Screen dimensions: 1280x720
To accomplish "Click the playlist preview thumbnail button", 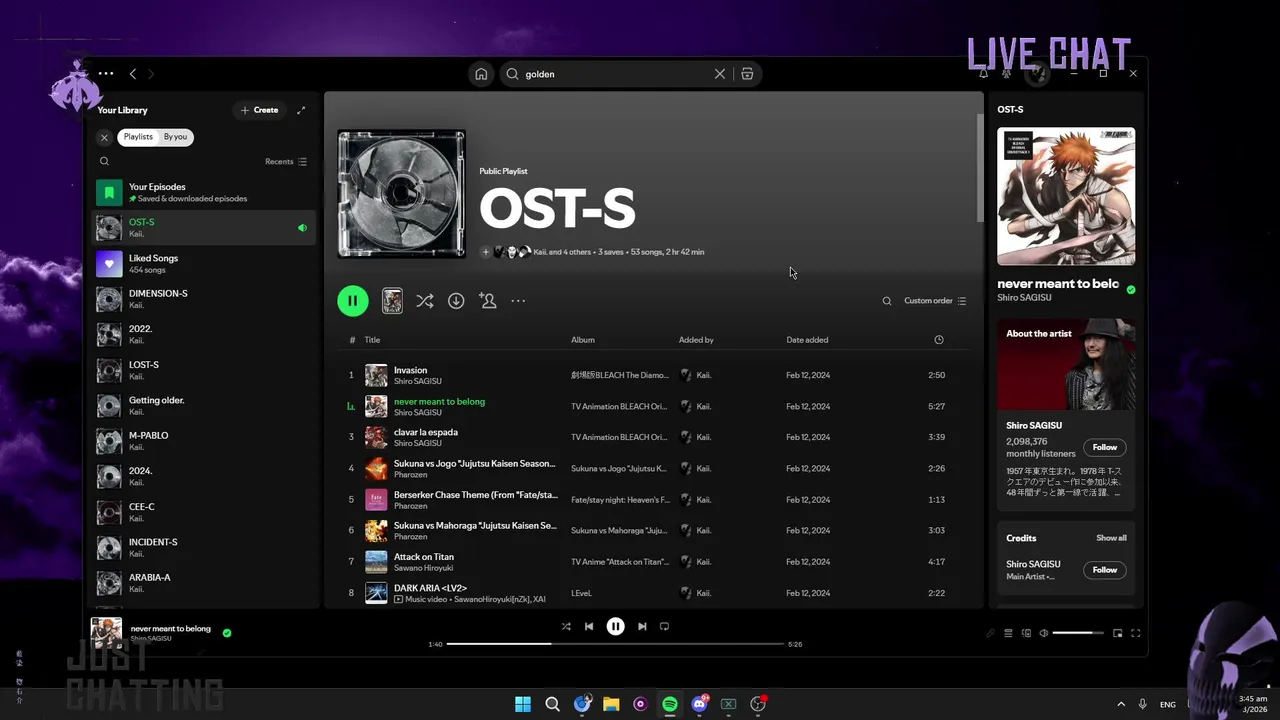I will pos(392,301).
